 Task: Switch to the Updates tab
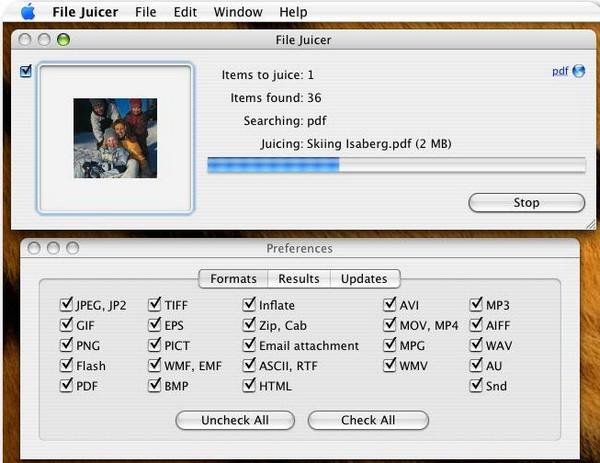(x=364, y=279)
